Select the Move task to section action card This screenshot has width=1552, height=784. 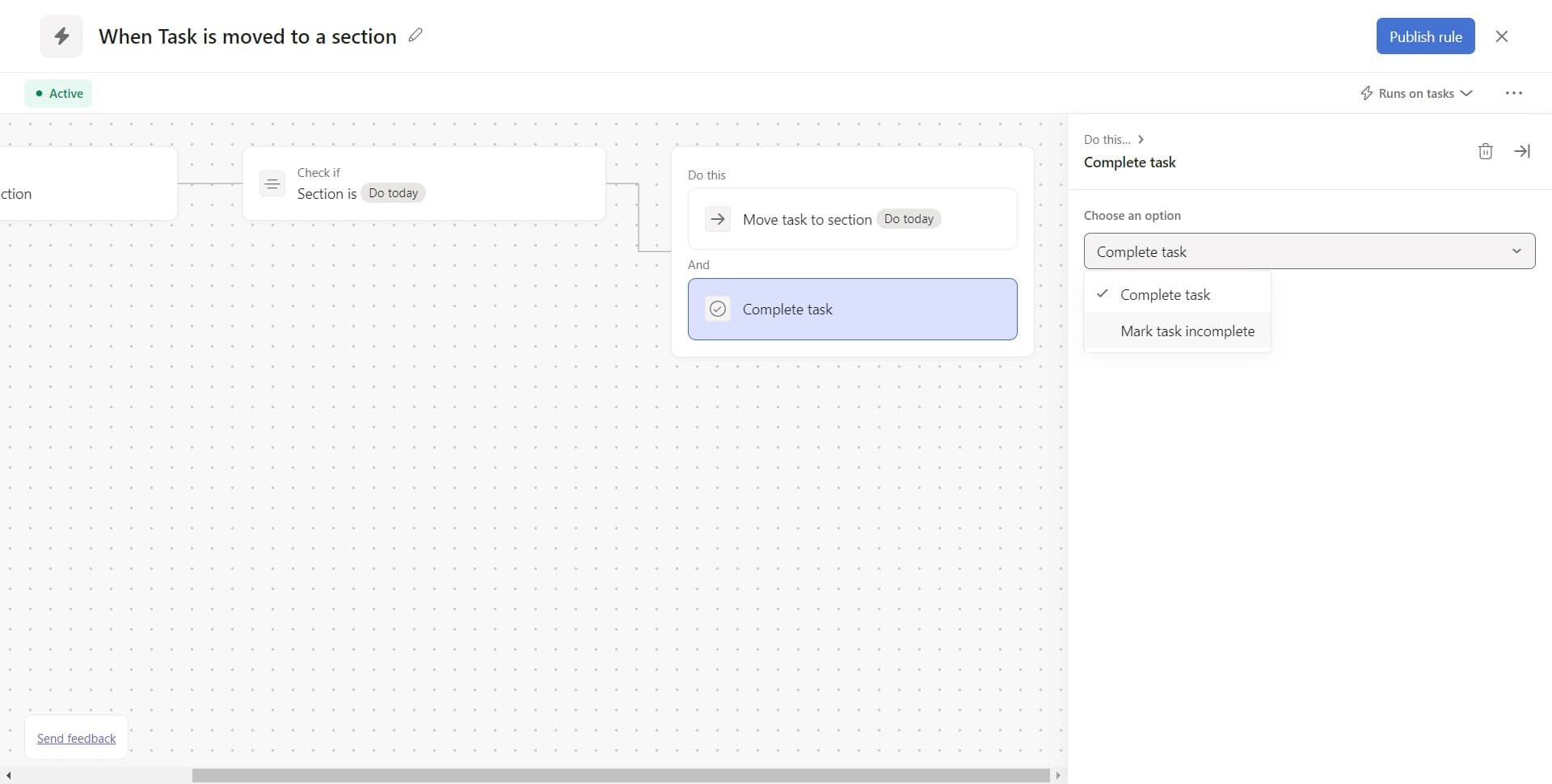[851, 219]
